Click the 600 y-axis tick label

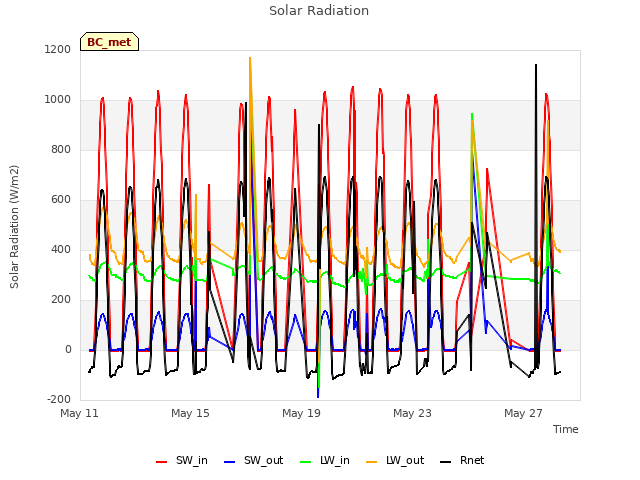click(61, 199)
